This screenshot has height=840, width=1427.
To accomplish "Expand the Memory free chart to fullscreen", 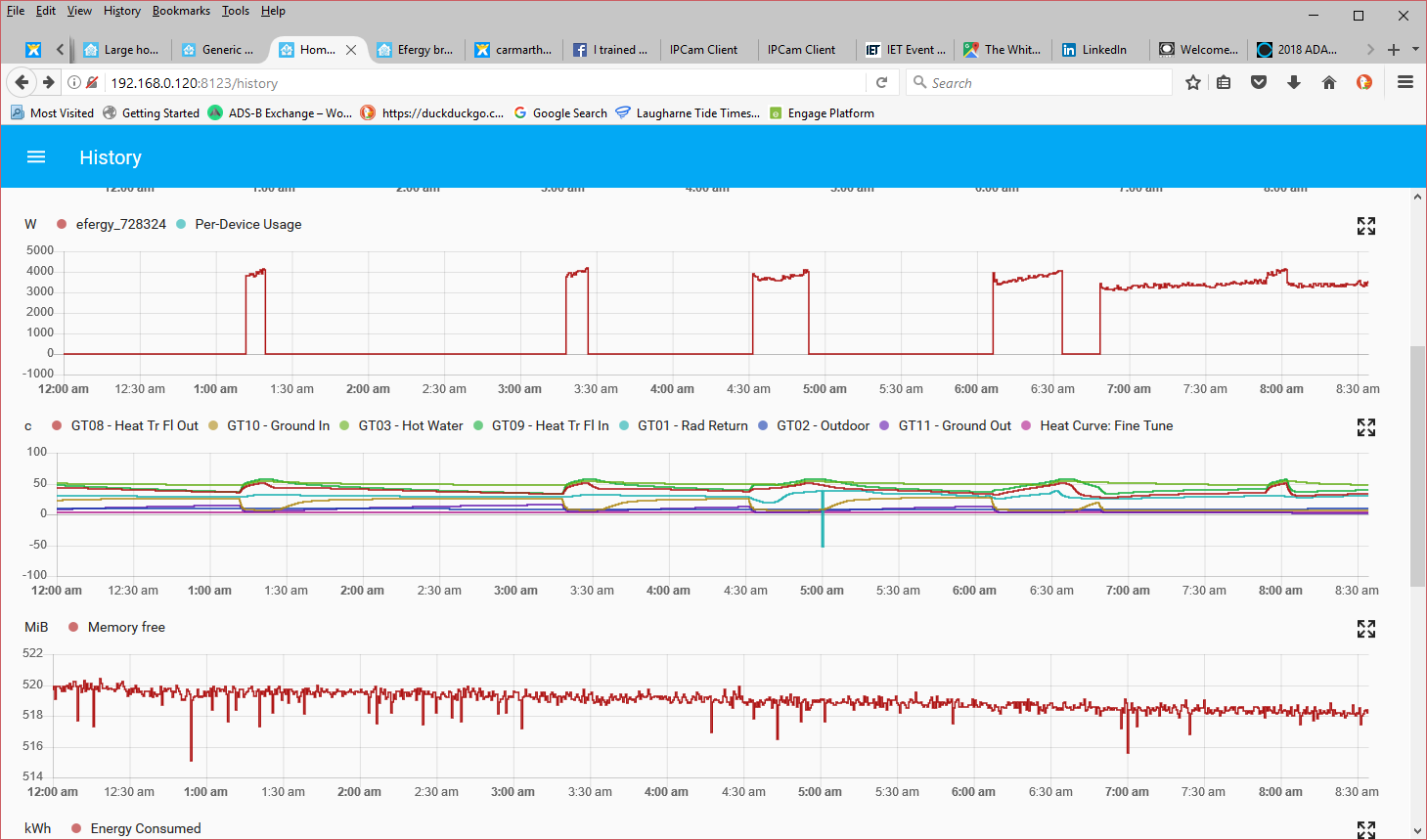I will click(1365, 629).
